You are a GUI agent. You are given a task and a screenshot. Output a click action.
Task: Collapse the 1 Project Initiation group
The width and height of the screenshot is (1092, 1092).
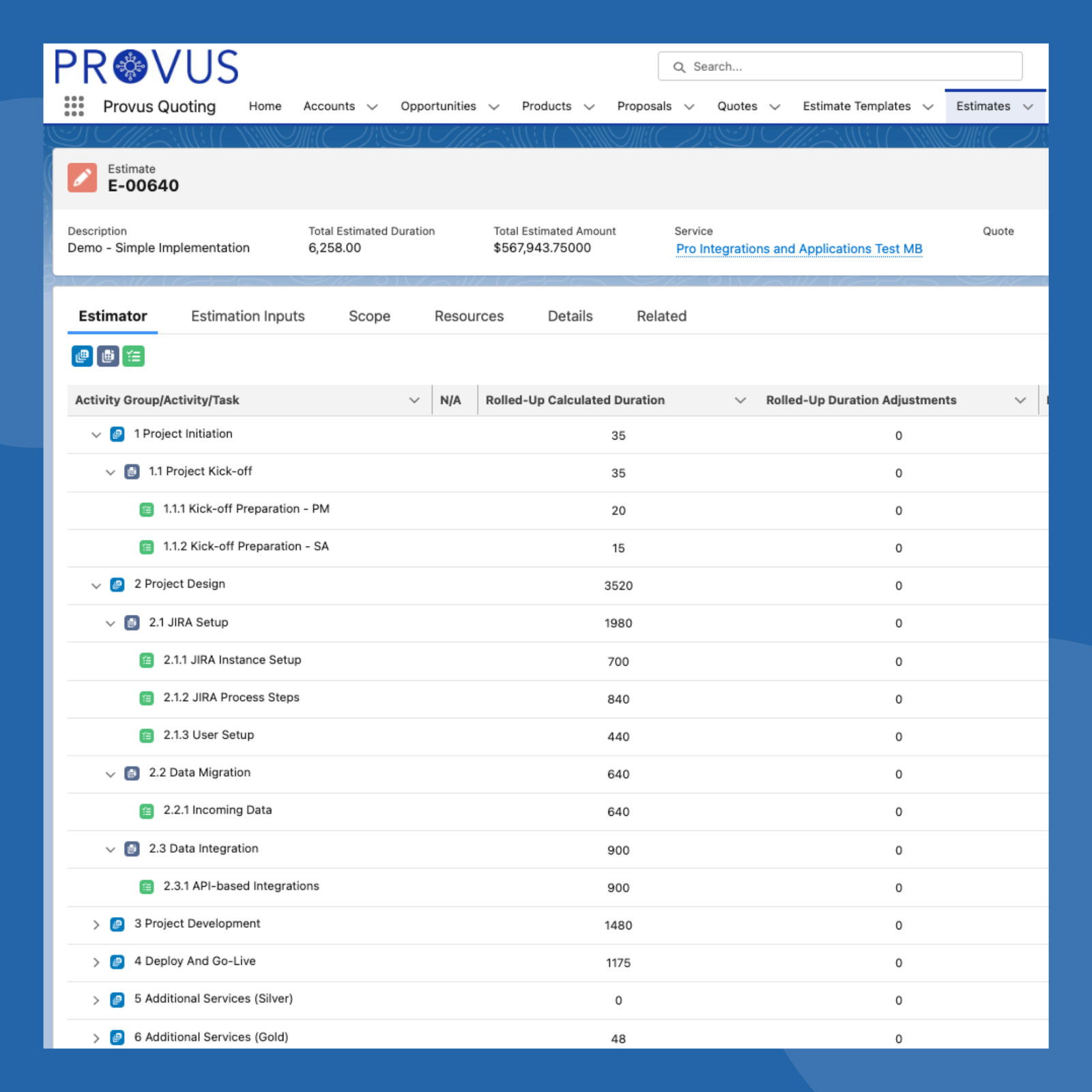click(x=96, y=435)
